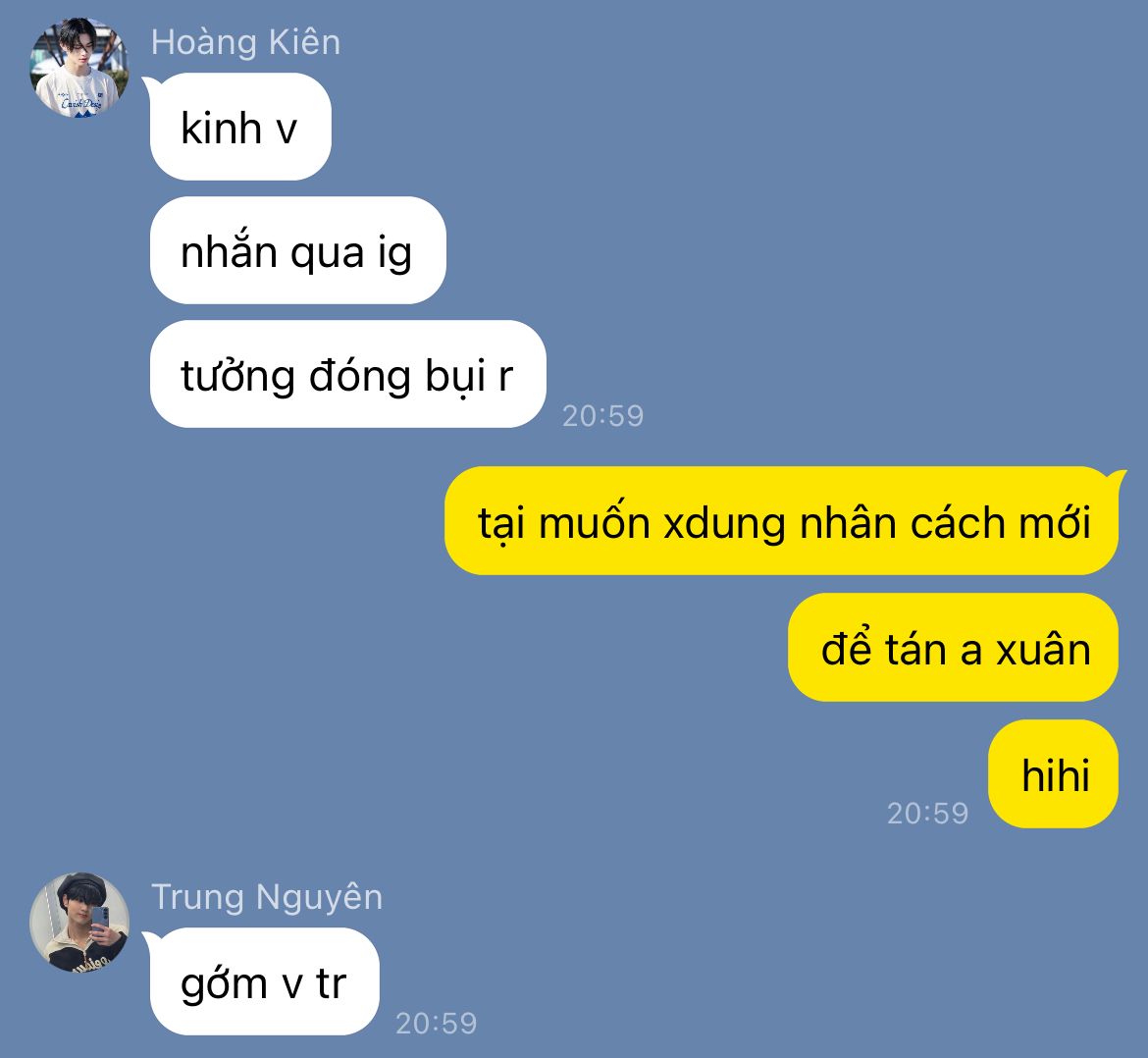
Task: Click the word "tại" starting the yellow message
Action: pos(501,524)
